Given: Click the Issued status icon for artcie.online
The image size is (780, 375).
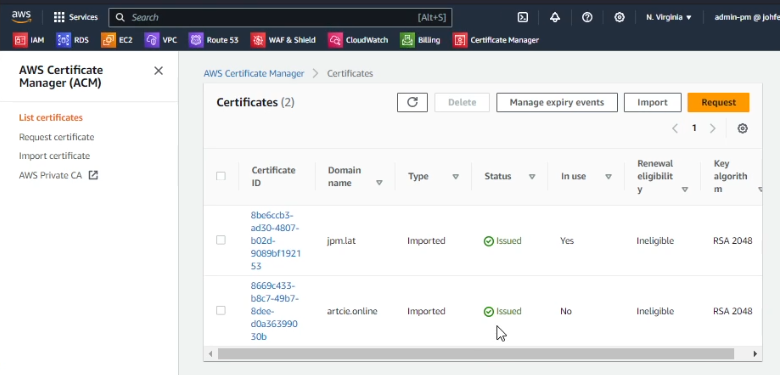Looking at the screenshot, I should [488, 312].
